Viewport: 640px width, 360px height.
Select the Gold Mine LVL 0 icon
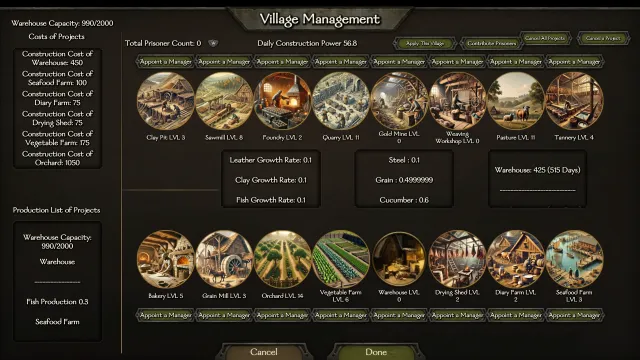[399, 101]
